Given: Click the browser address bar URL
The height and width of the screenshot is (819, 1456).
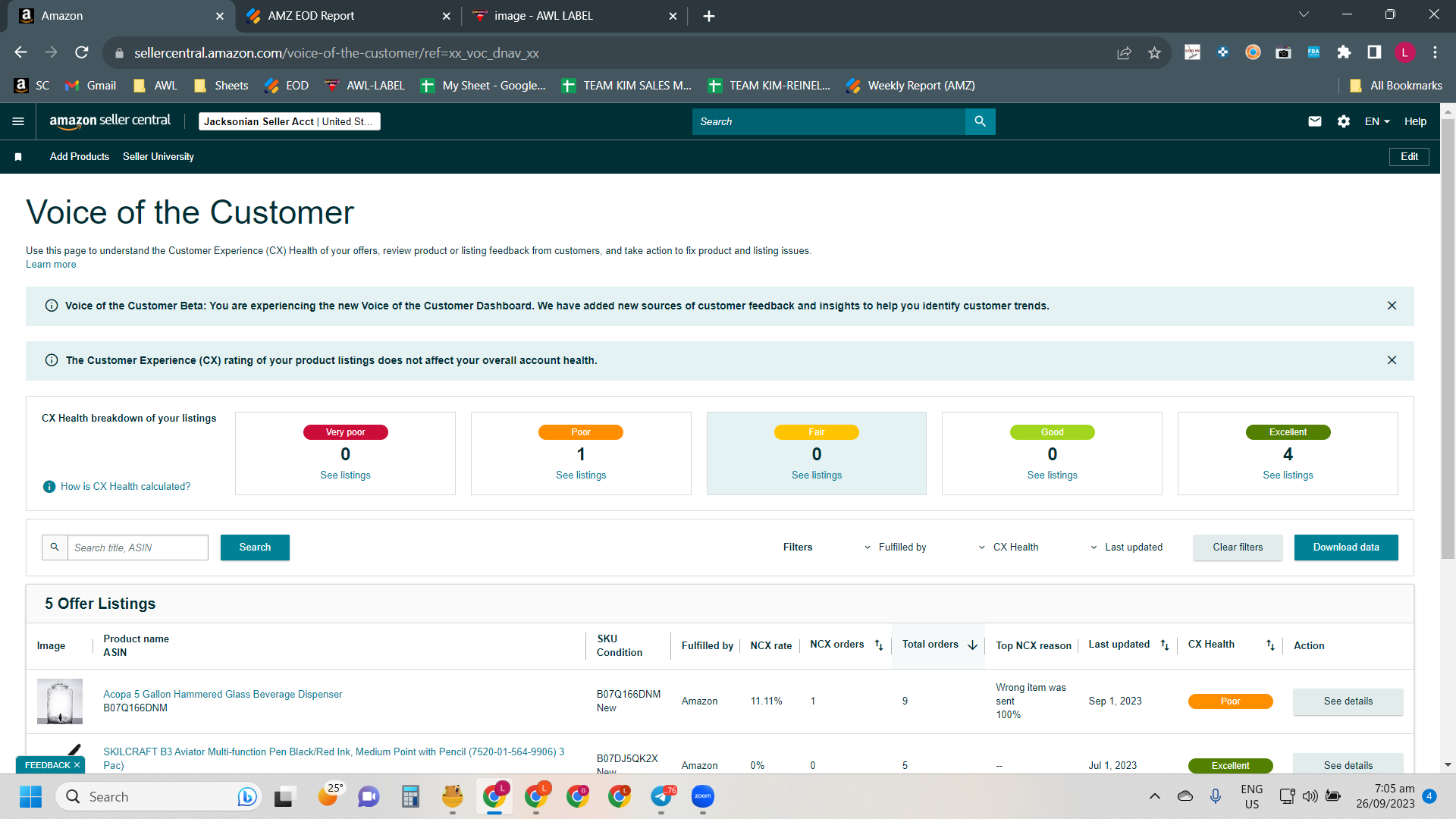Looking at the screenshot, I should tap(337, 53).
